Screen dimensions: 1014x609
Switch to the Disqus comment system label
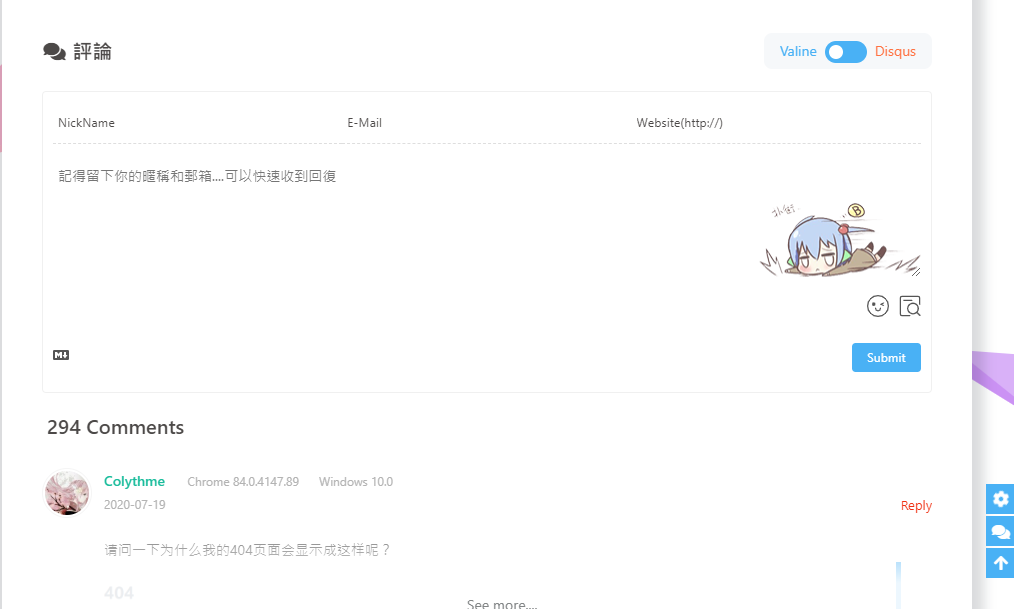895,52
